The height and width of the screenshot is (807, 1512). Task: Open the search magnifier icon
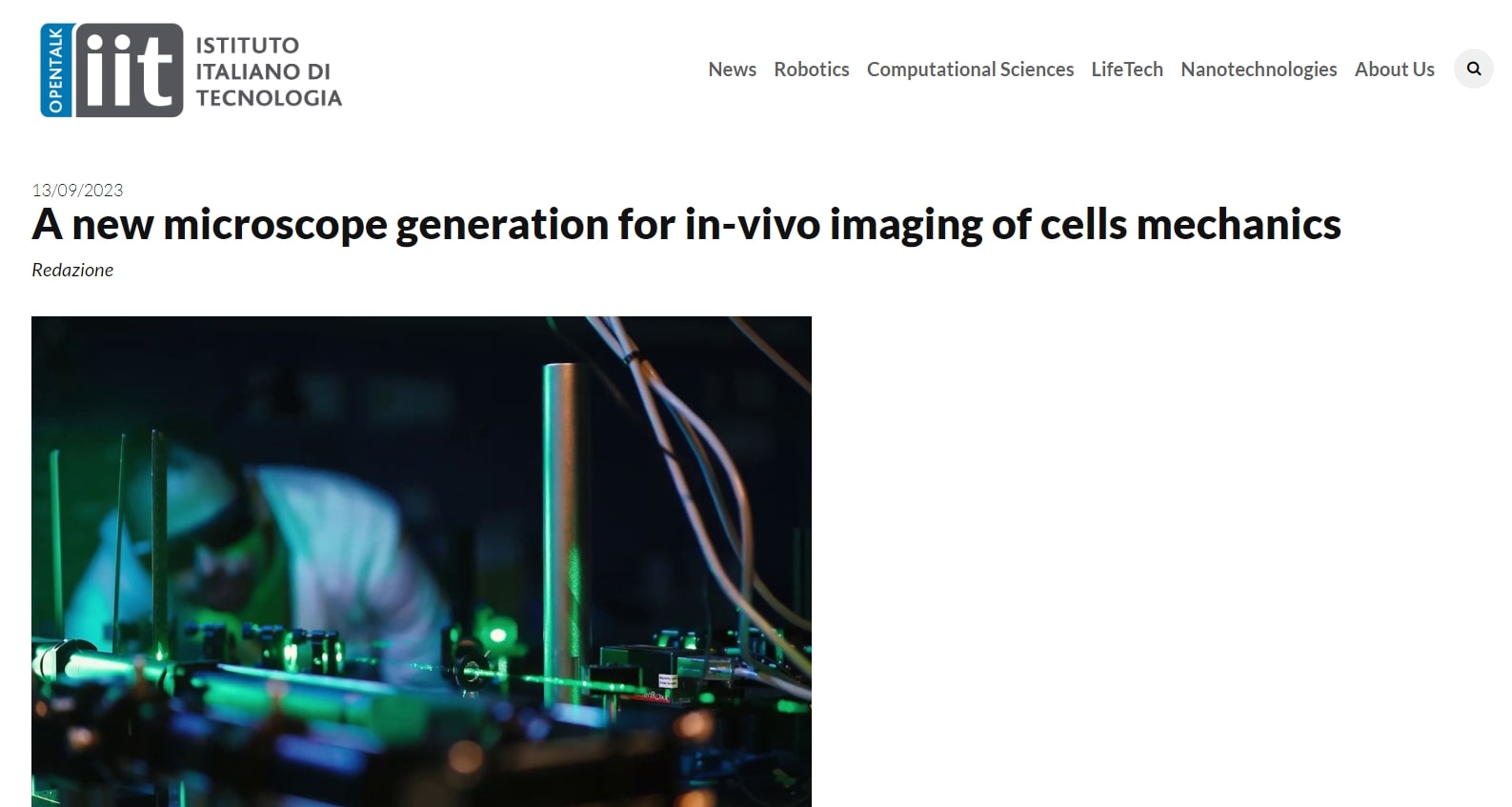coord(1473,69)
